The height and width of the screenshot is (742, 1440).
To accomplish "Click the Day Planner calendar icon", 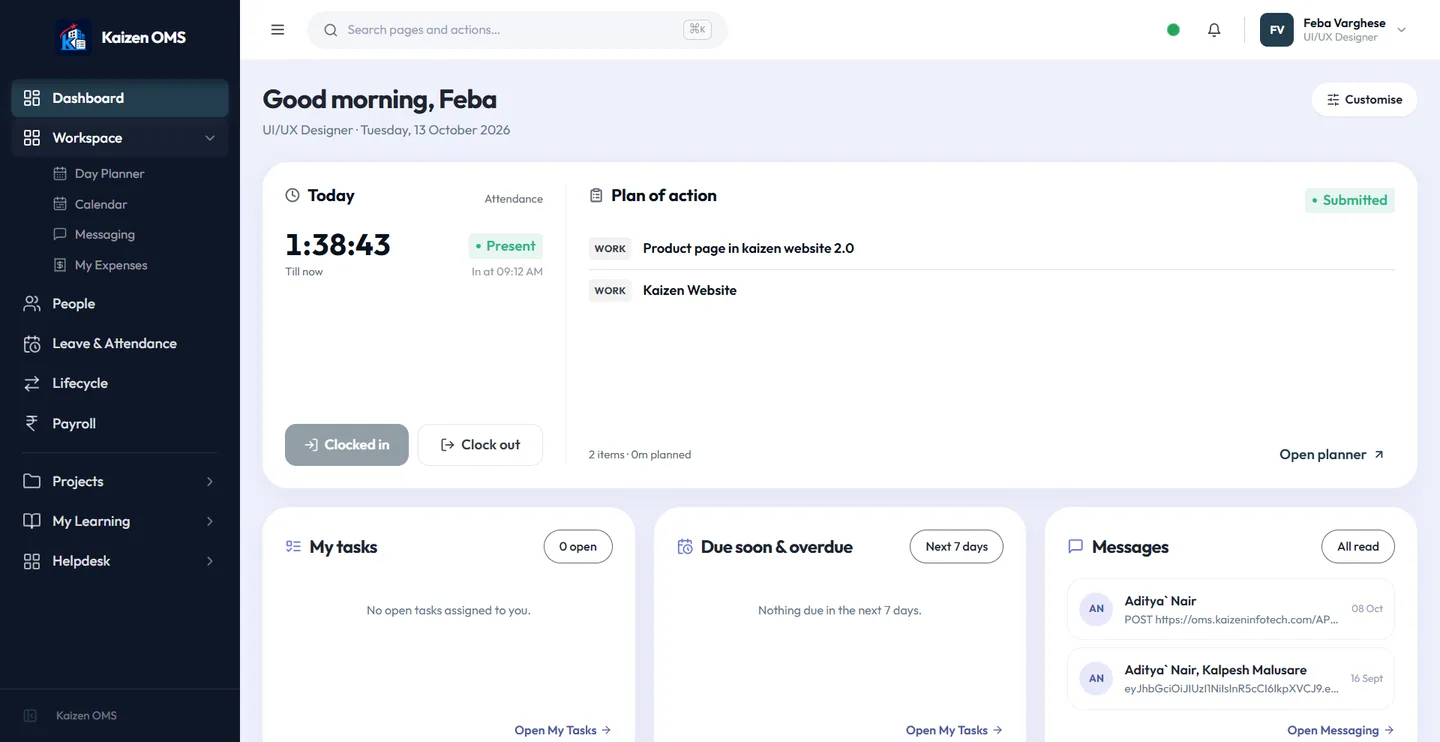I will pyautogui.click(x=59, y=174).
